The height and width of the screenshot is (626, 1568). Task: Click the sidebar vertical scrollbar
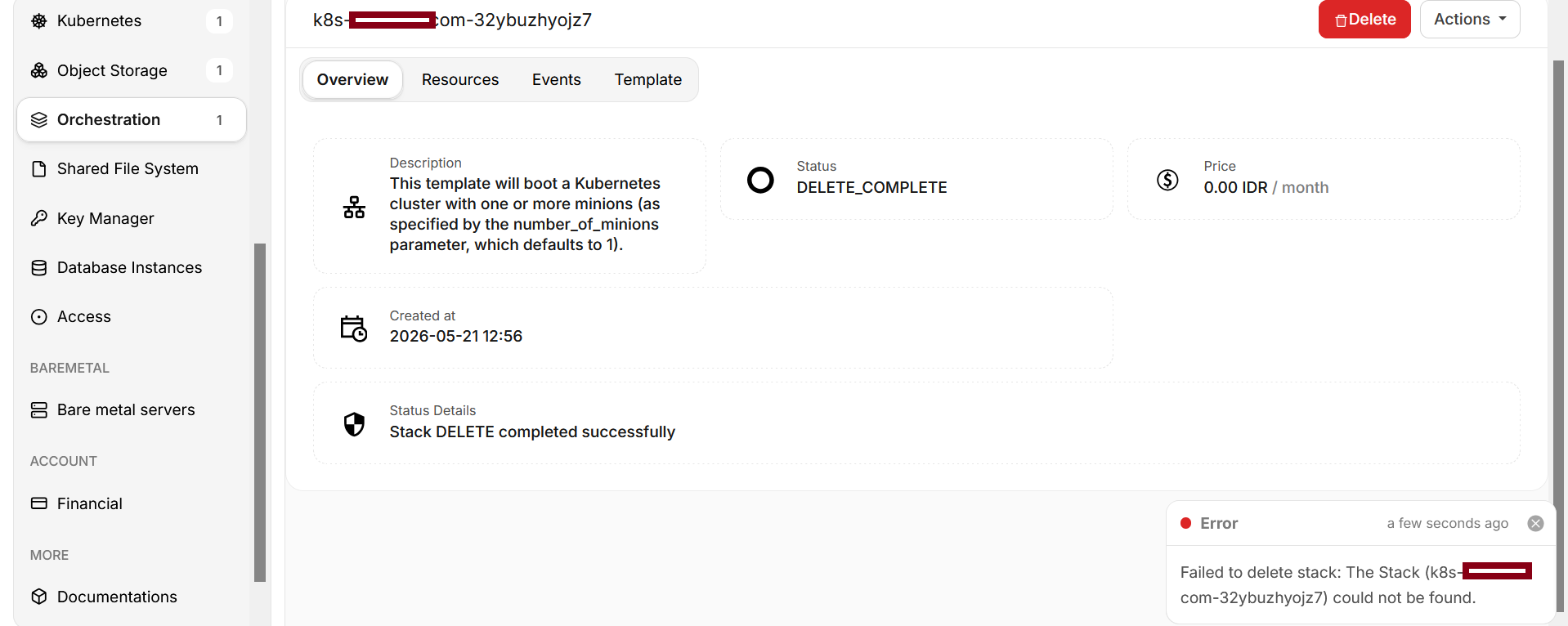pos(260,413)
